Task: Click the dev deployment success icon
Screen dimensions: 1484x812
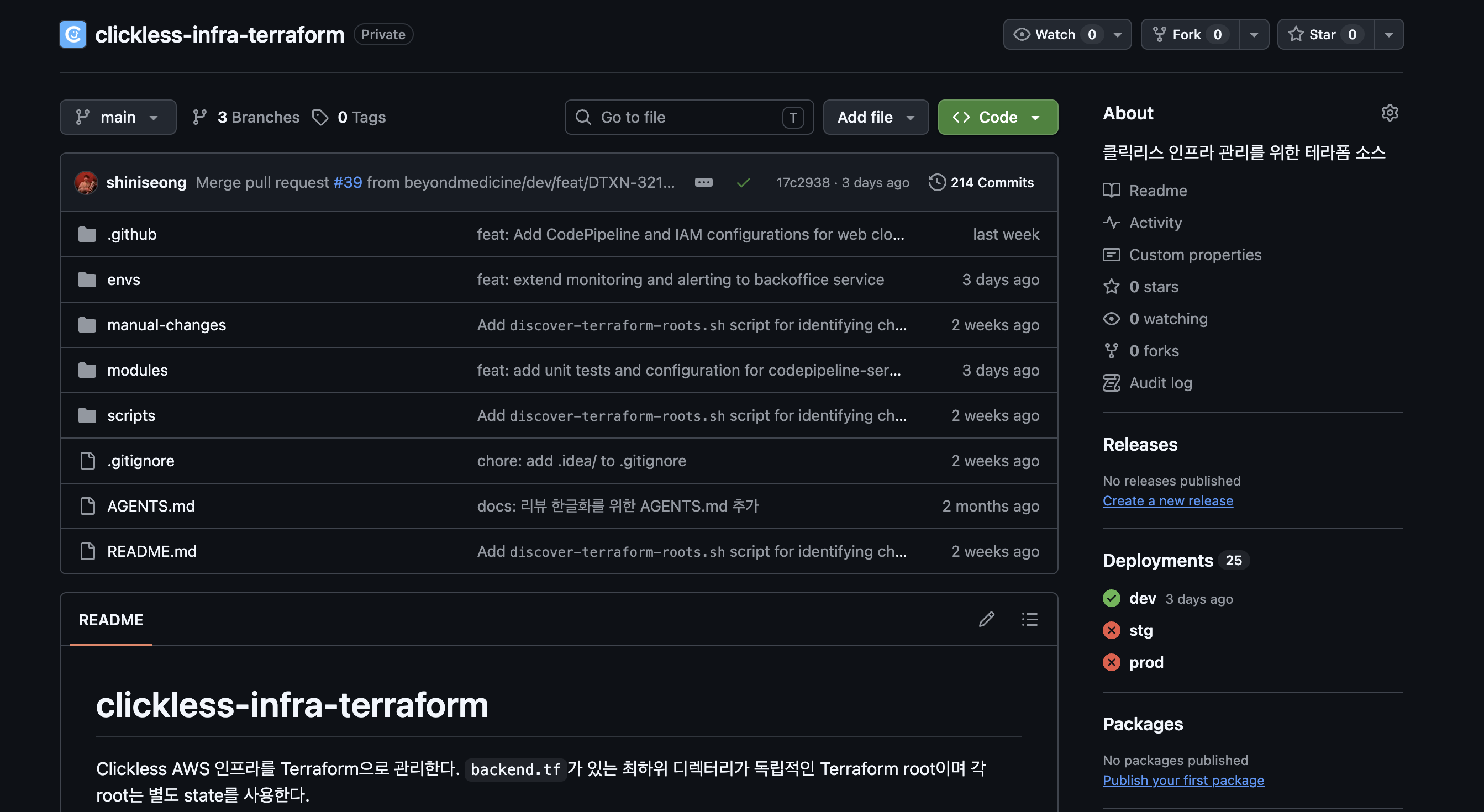Action: click(x=1111, y=598)
